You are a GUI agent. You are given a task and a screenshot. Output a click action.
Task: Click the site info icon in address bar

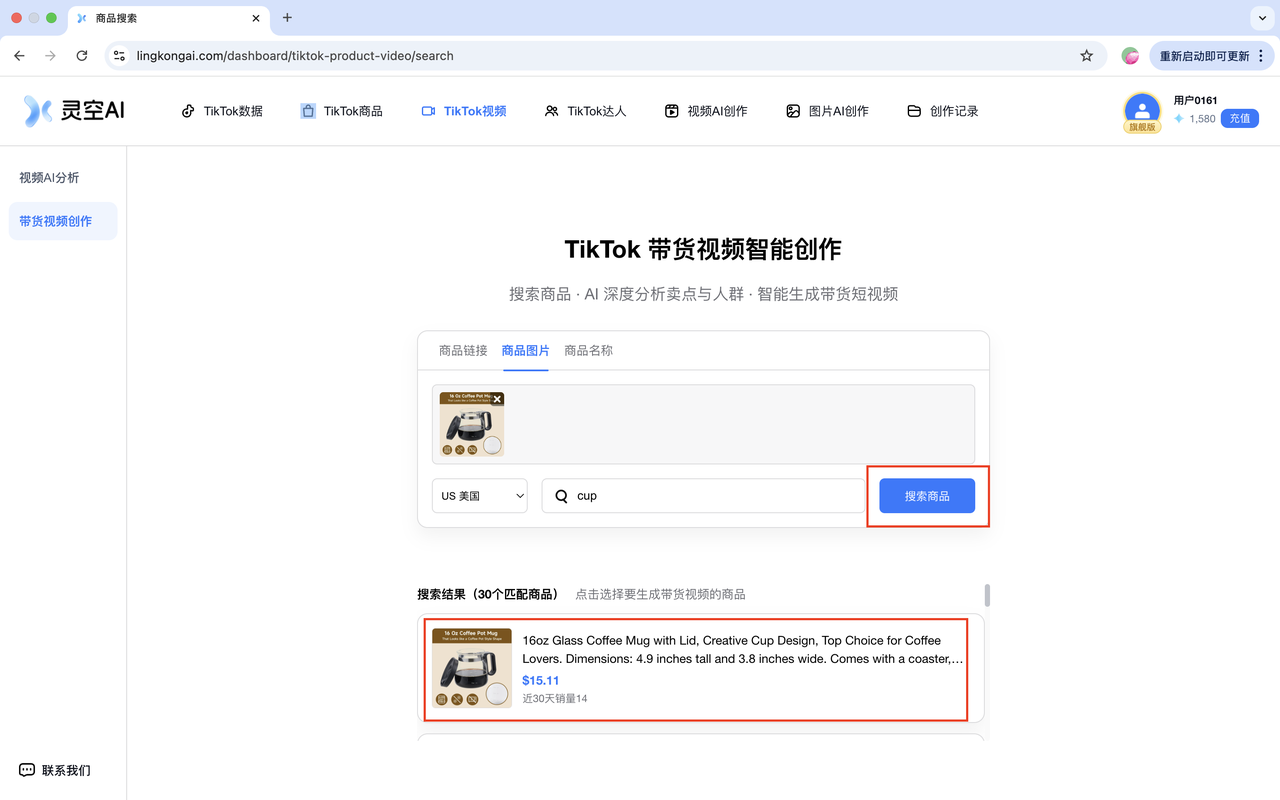(119, 56)
